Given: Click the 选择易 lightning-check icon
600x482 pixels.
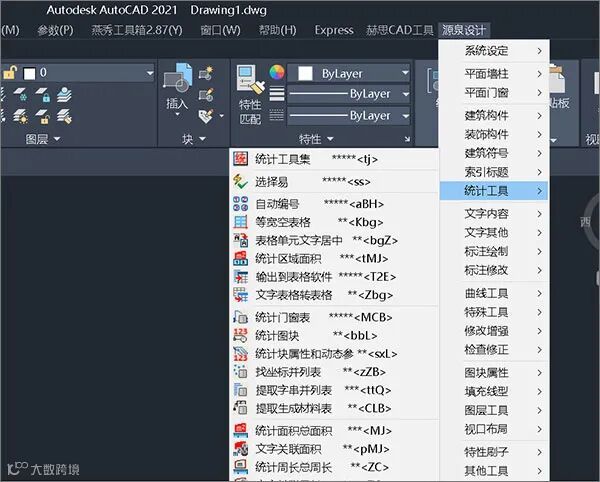Looking at the screenshot, I should [x=240, y=182].
